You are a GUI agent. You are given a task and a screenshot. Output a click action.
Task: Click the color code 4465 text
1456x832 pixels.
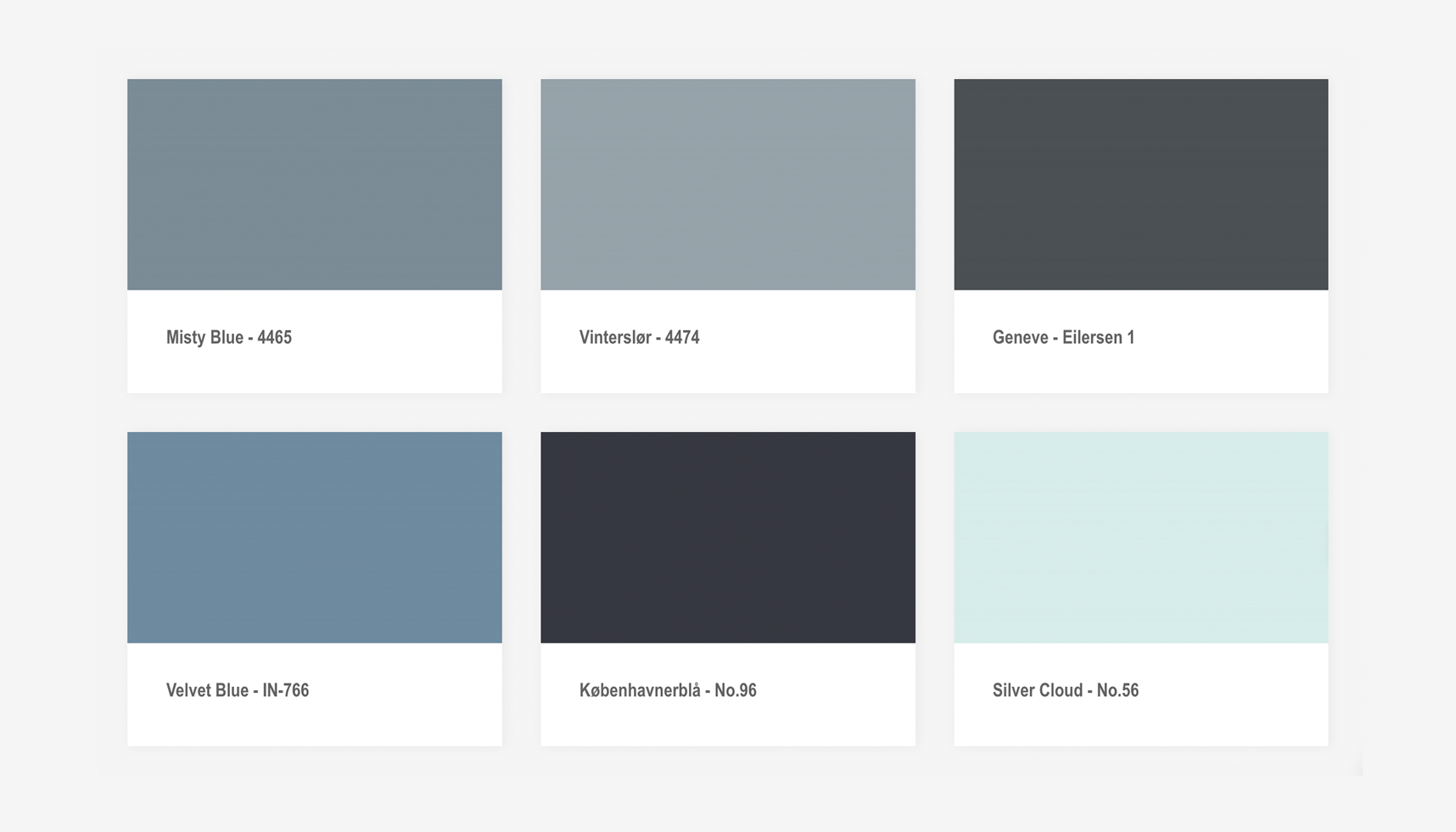coord(274,338)
